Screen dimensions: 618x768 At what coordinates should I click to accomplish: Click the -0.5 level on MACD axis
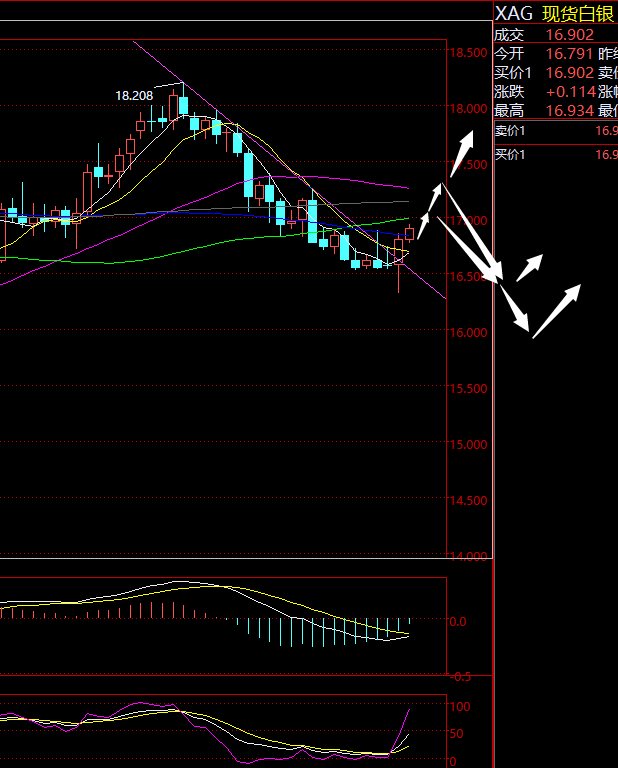(461, 677)
